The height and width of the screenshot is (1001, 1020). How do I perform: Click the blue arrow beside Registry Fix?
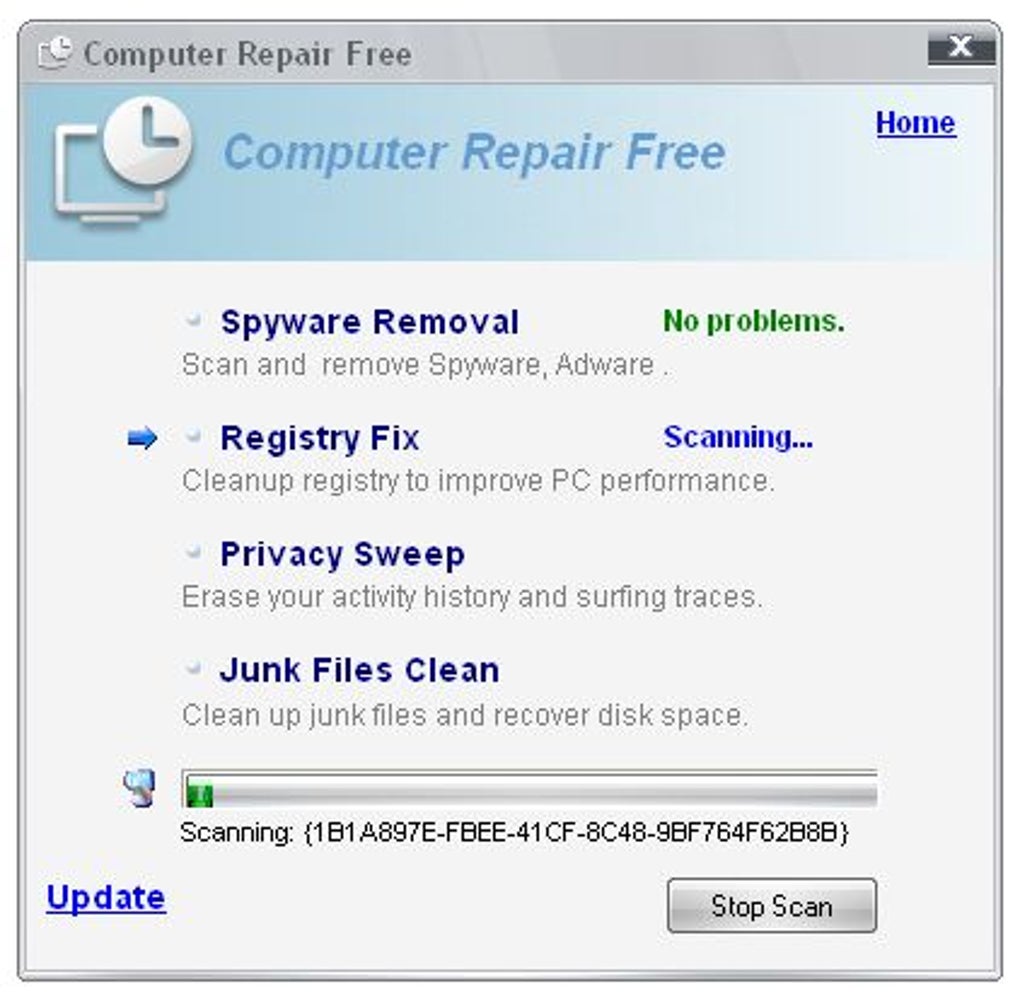142,438
